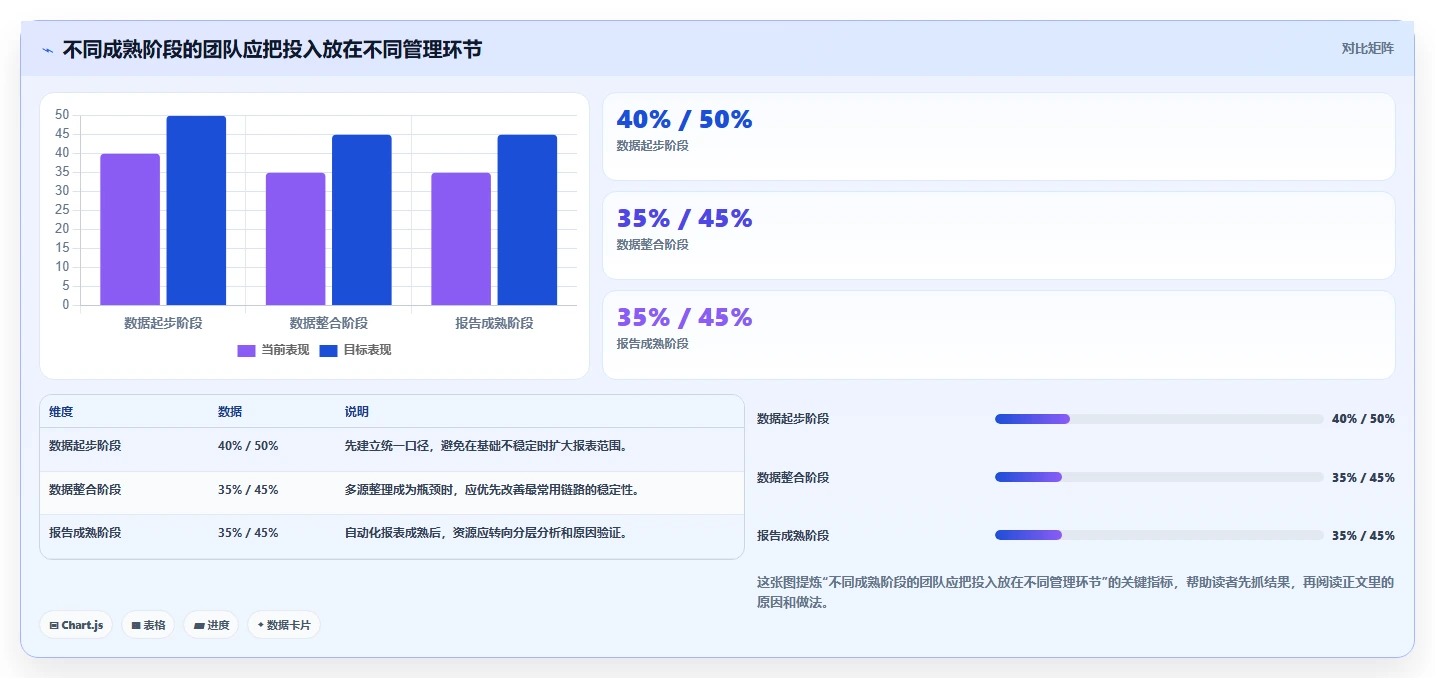Toggle the 目标表现 legend item in the chart
This screenshot has width=1435, height=678.
355,350
